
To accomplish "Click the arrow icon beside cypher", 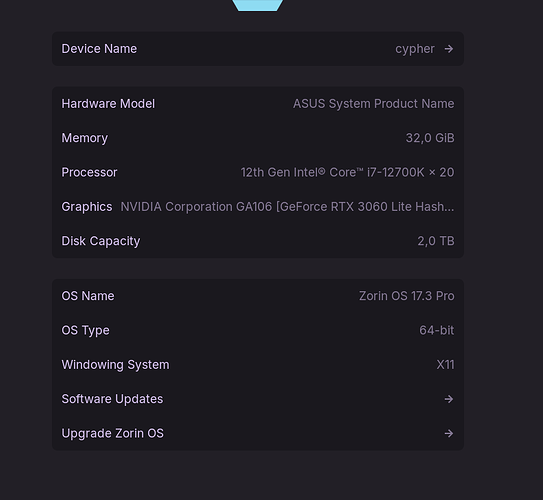I will coord(449,49).
